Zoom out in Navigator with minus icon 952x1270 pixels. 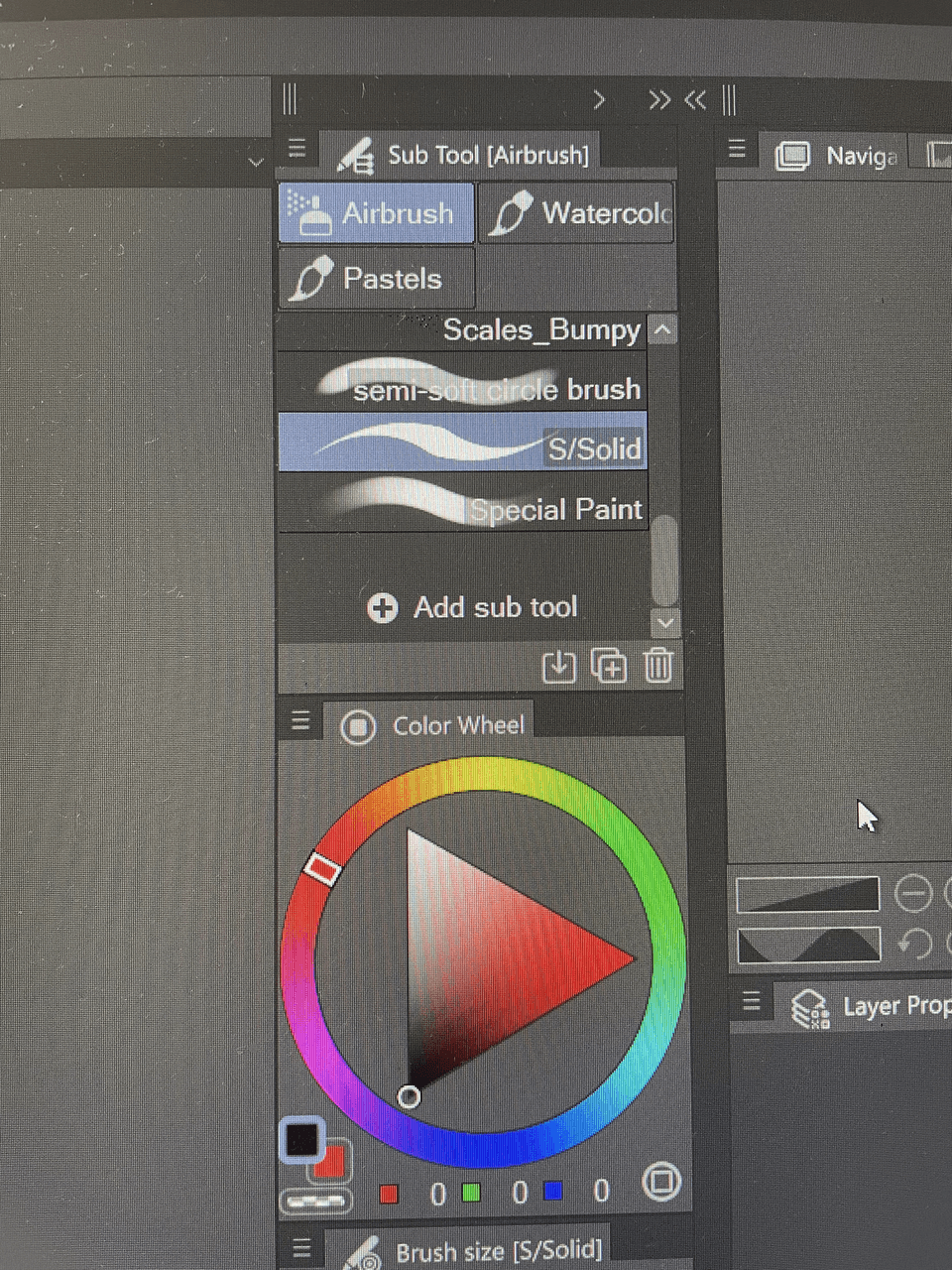[912, 893]
